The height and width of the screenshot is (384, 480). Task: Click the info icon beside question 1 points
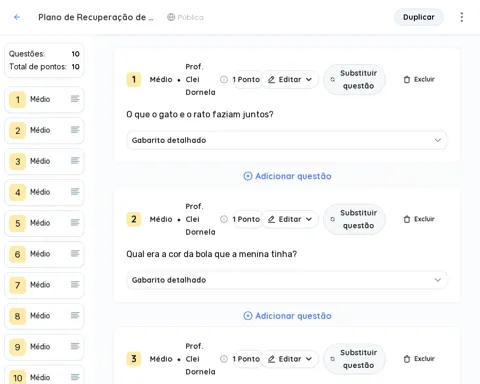tap(224, 79)
